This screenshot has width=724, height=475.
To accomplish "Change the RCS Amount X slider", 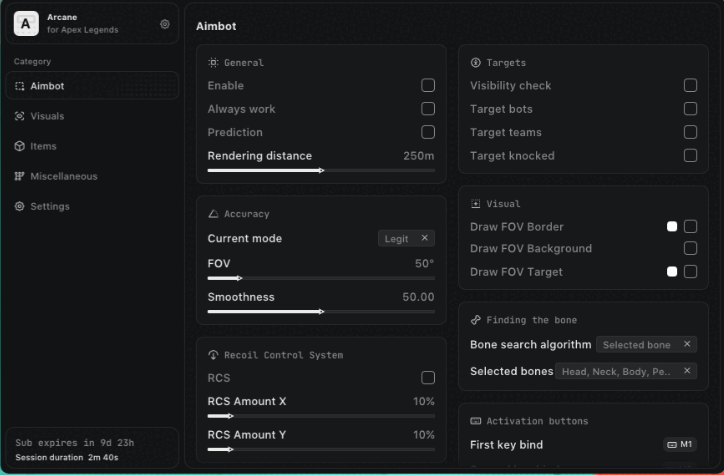I will coord(321,416).
